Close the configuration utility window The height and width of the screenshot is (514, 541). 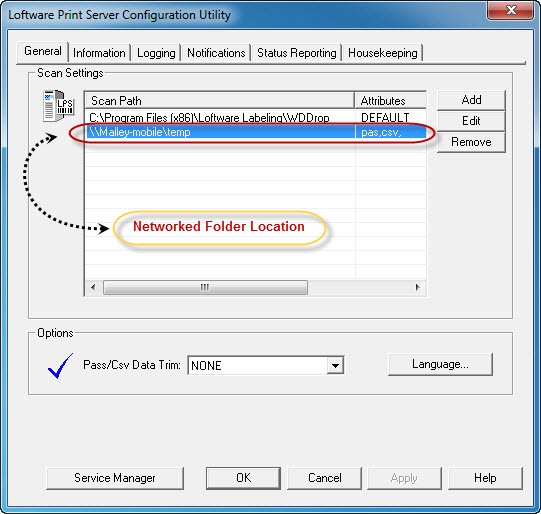511,10
